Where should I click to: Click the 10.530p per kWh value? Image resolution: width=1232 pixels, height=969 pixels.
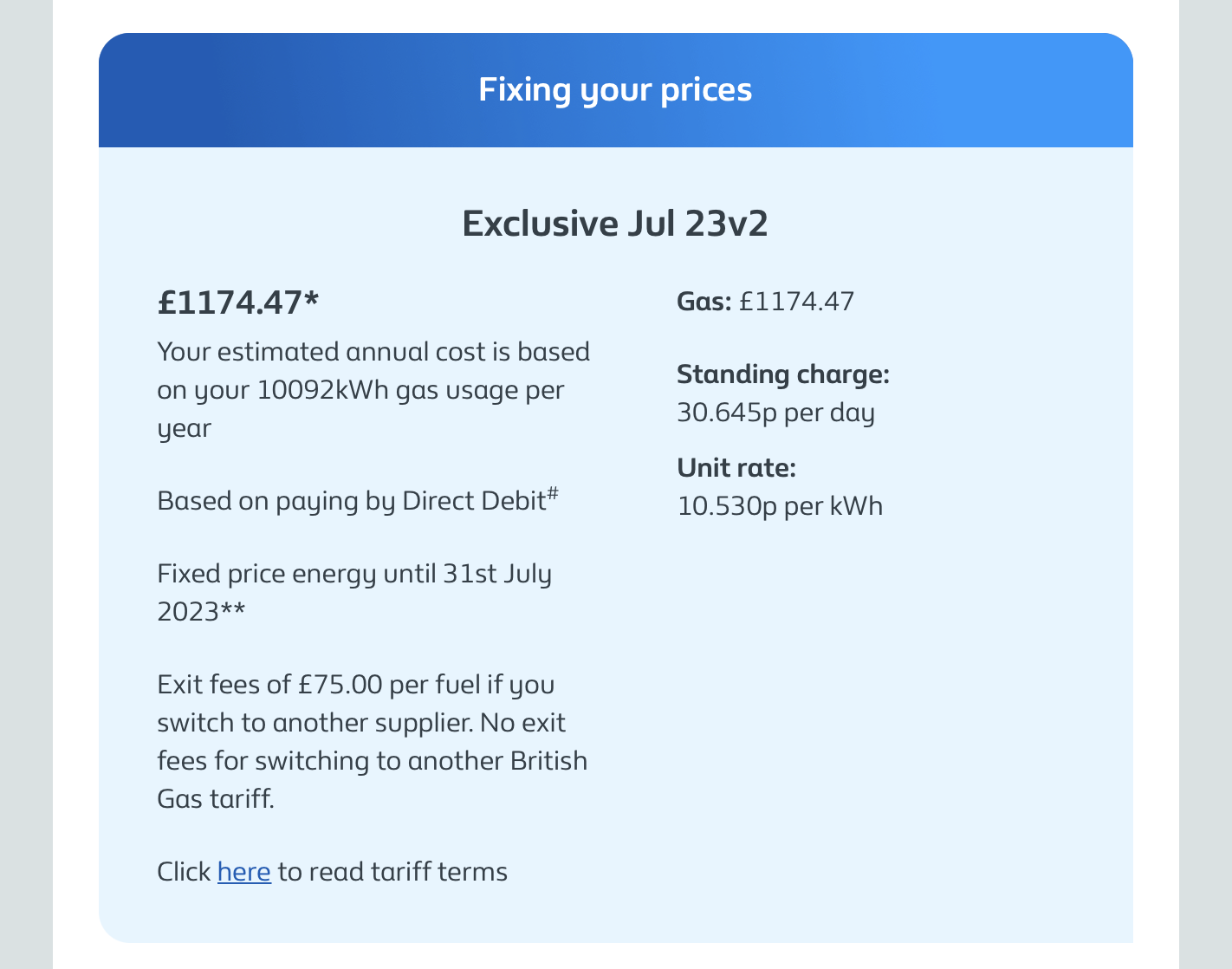(780, 506)
